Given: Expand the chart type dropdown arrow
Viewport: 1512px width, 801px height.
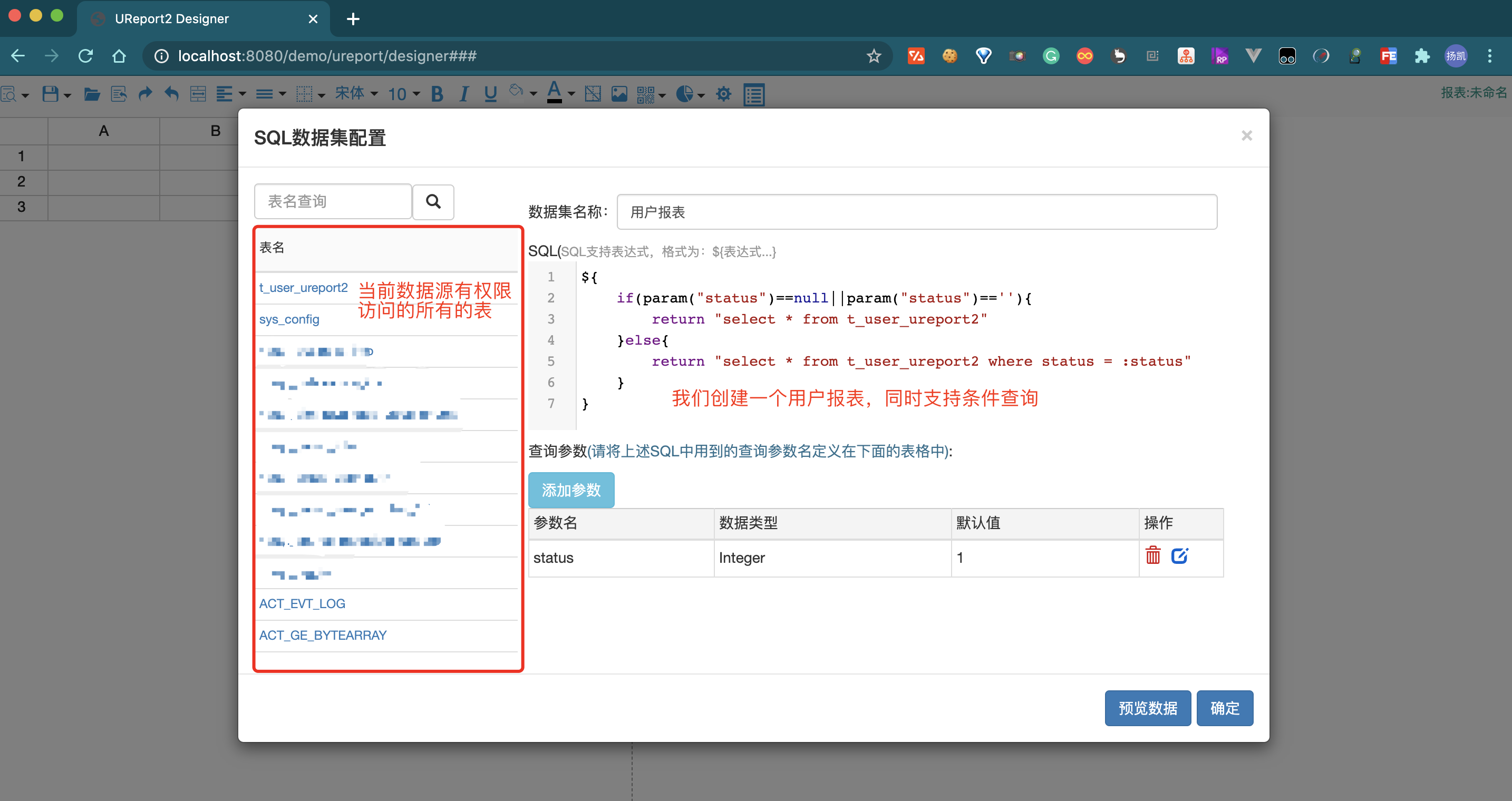Looking at the screenshot, I should click(701, 96).
